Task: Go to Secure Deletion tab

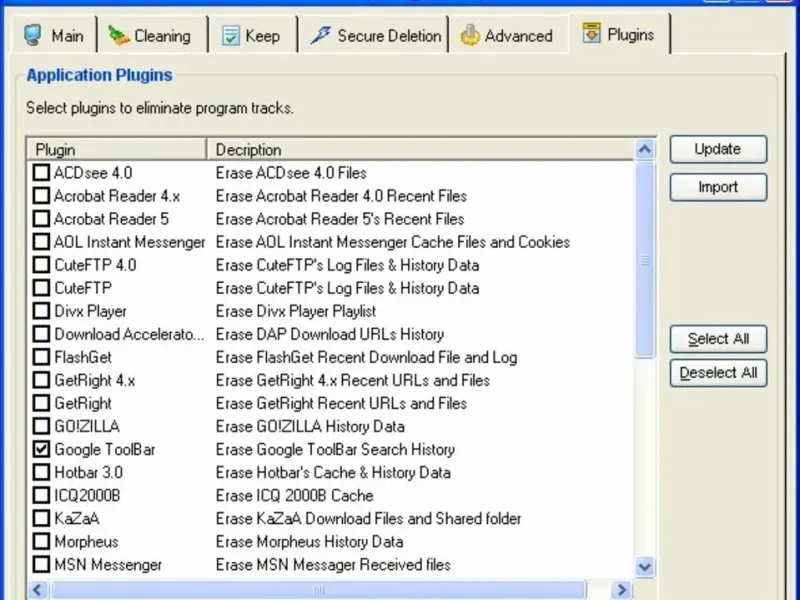Action: (x=373, y=35)
